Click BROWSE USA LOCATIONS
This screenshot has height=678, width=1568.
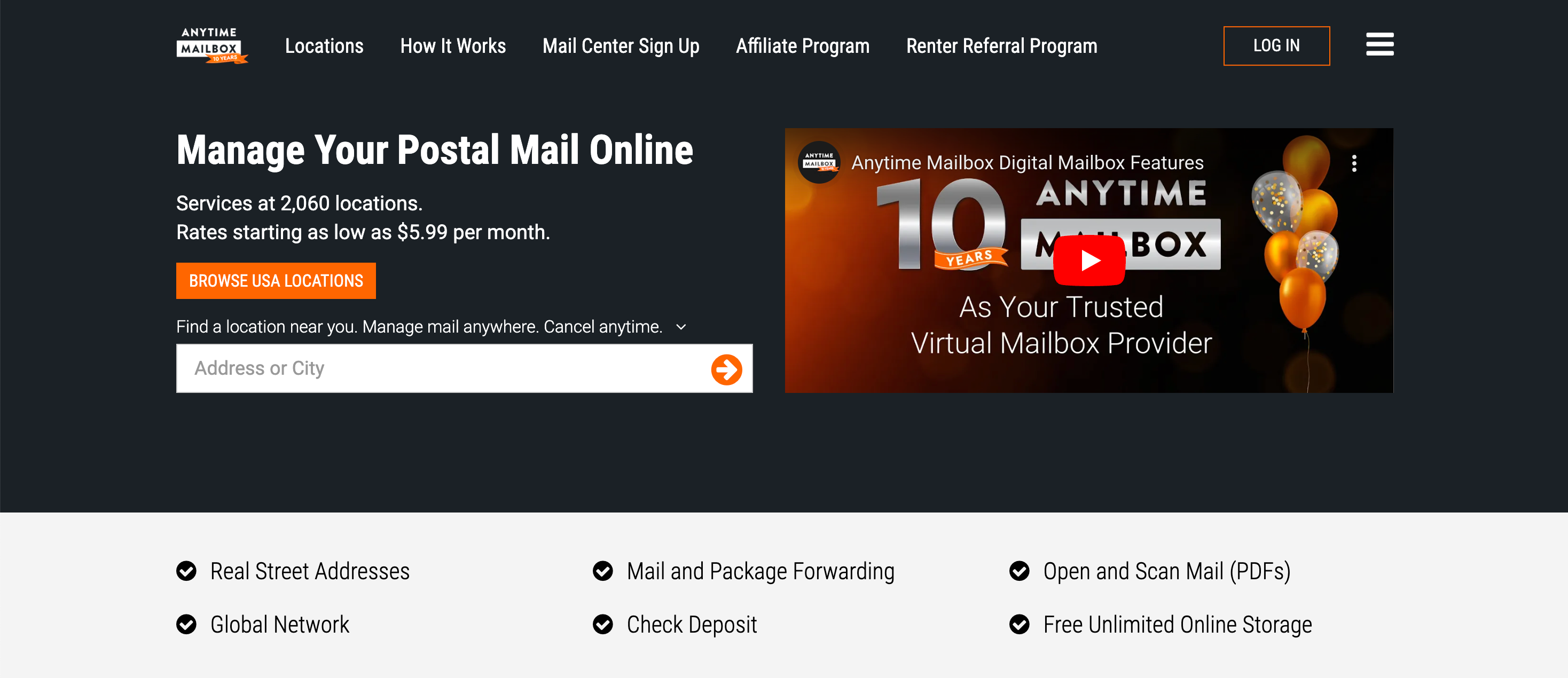pyautogui.click(x=275, y=281)
